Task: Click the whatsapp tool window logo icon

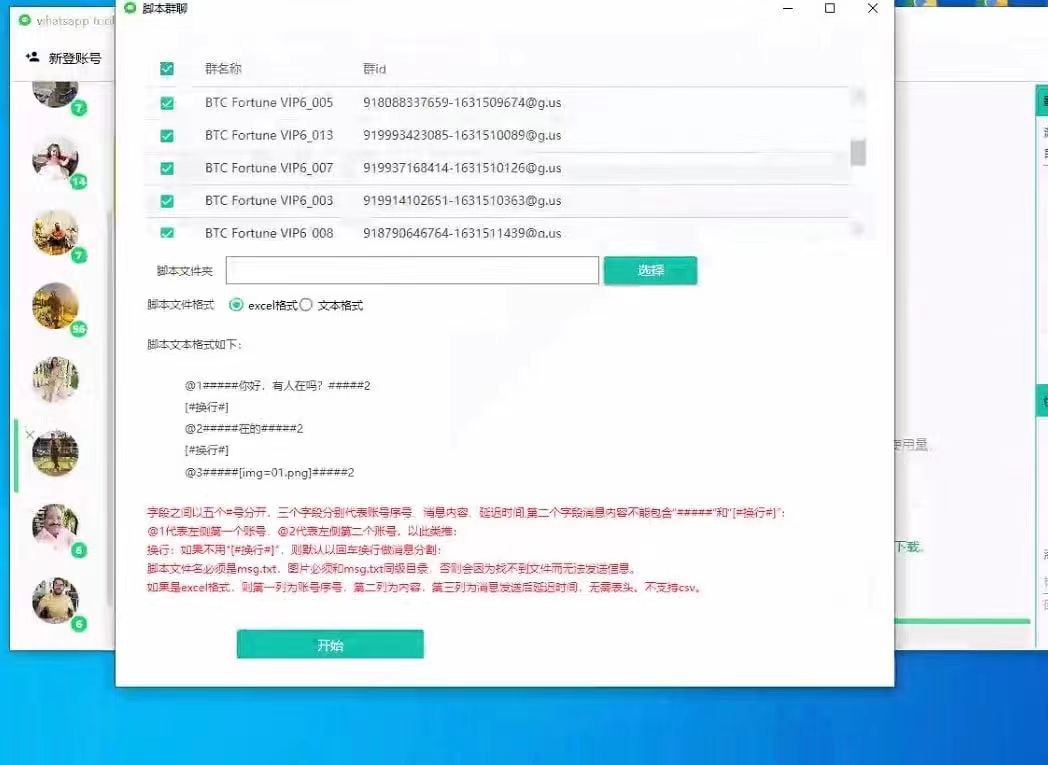Action: click(25, 21)
